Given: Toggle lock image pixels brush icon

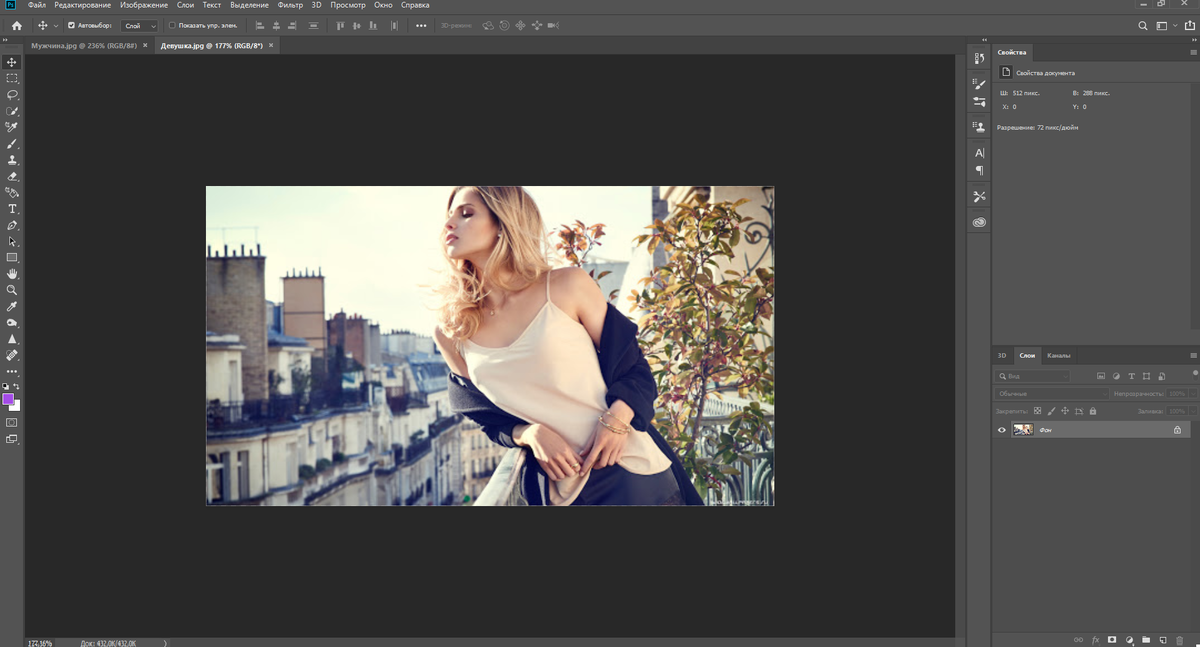Looking at the screenshot, I should [x=1051, y=411].
